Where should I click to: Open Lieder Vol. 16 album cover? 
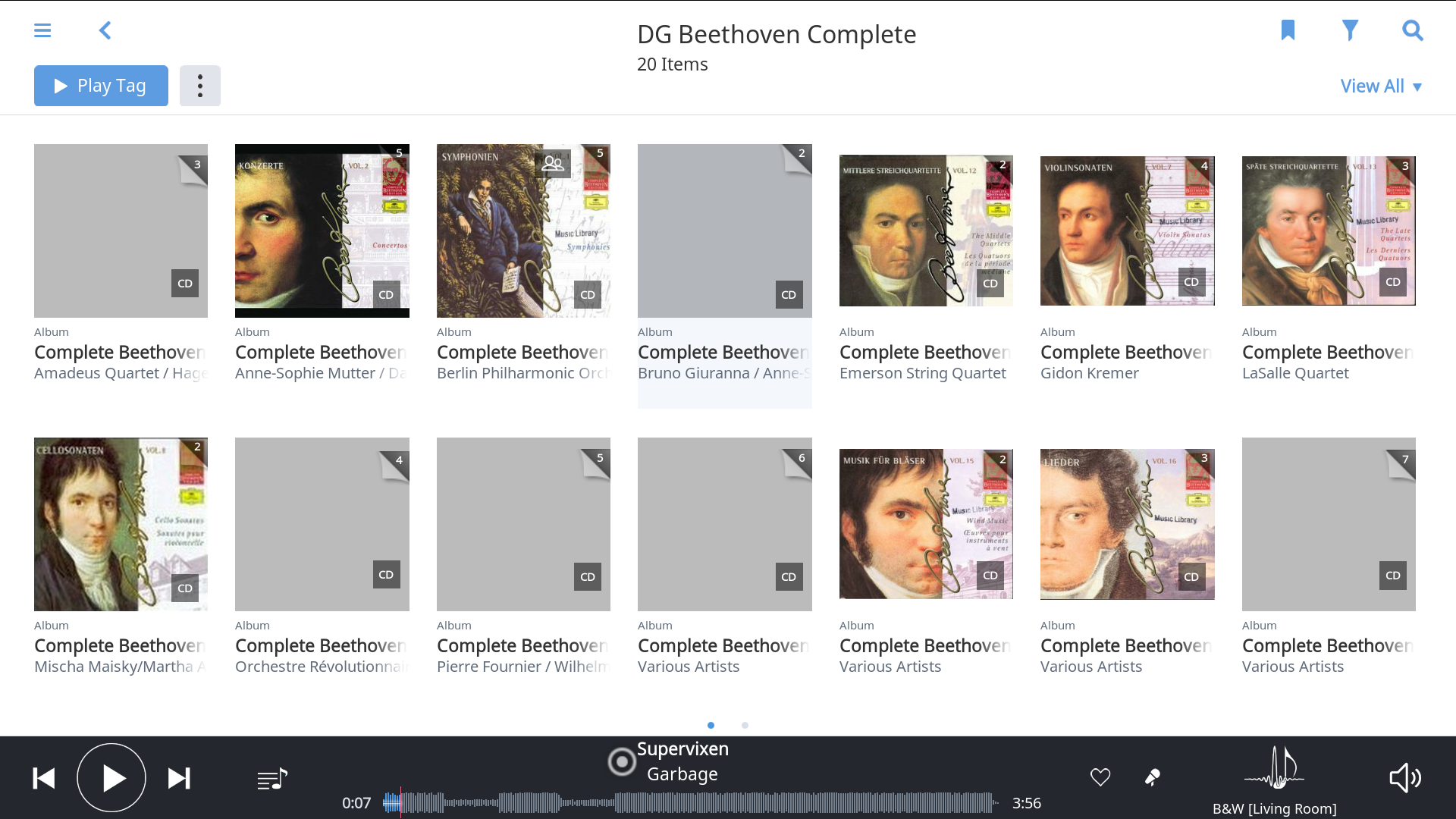pyautogui.click(x=1128, y=524)
